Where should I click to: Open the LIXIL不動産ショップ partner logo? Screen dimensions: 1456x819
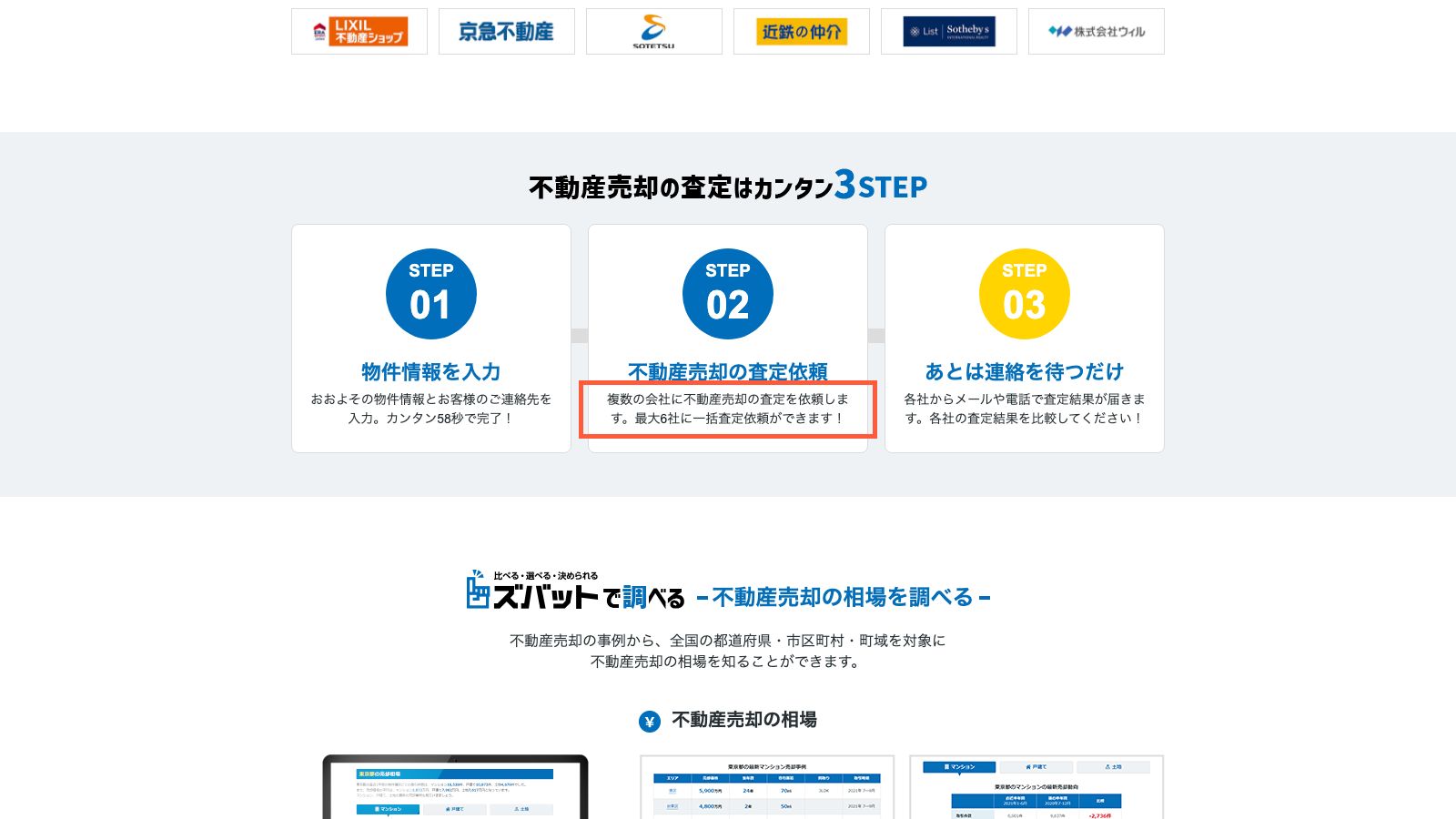point(359,32)
